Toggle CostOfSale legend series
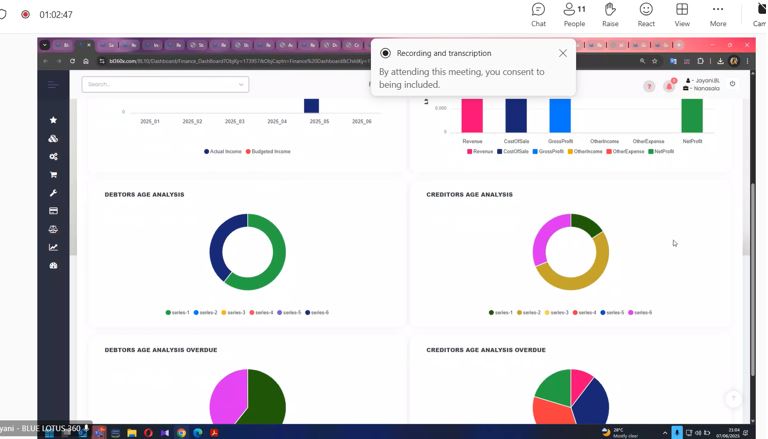 point(513,151)
